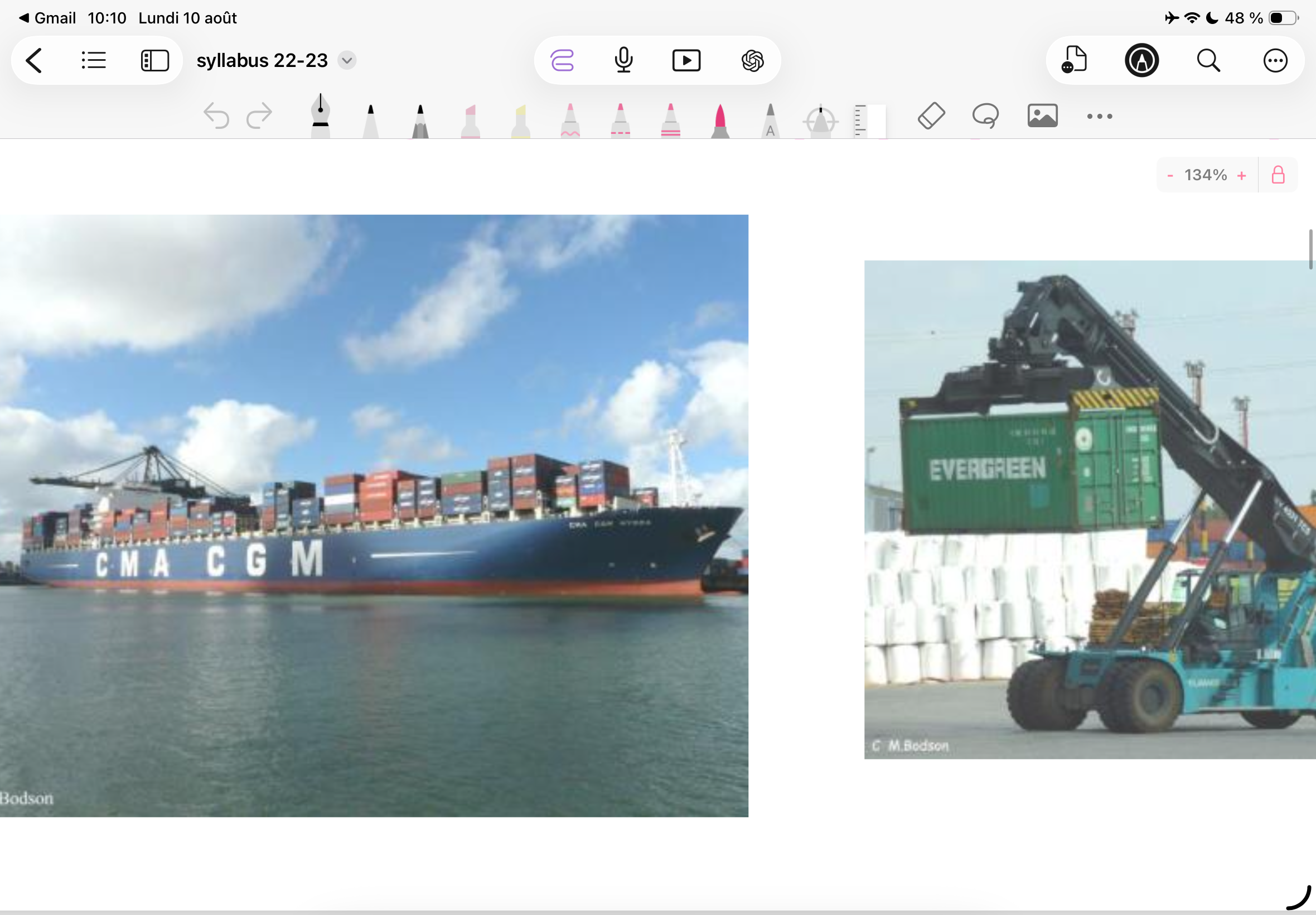Start audio recording with the microphone
1316x915 pixels.
pos(624,60)
